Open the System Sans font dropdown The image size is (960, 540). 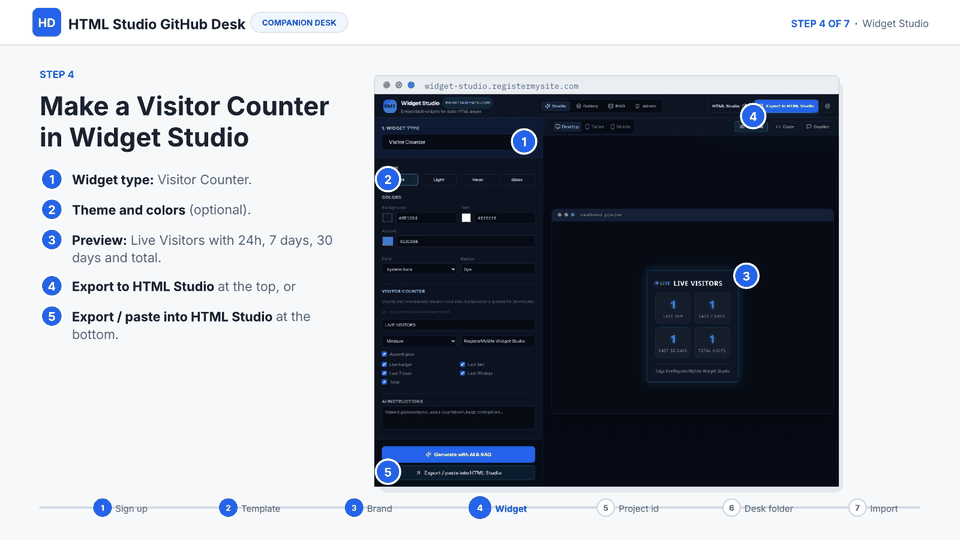pos(419,269)
